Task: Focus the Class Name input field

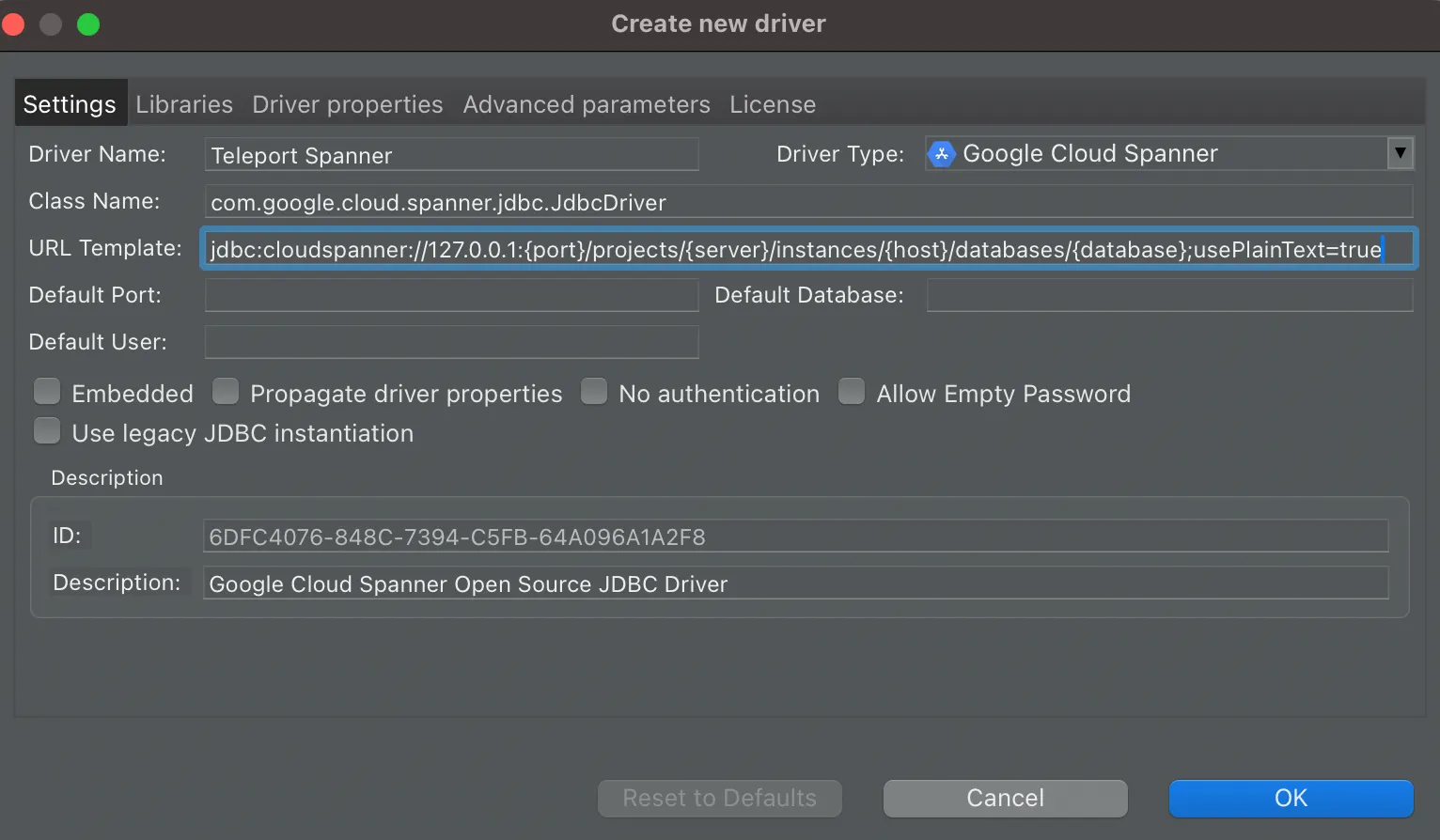Action: pos(808,202)
